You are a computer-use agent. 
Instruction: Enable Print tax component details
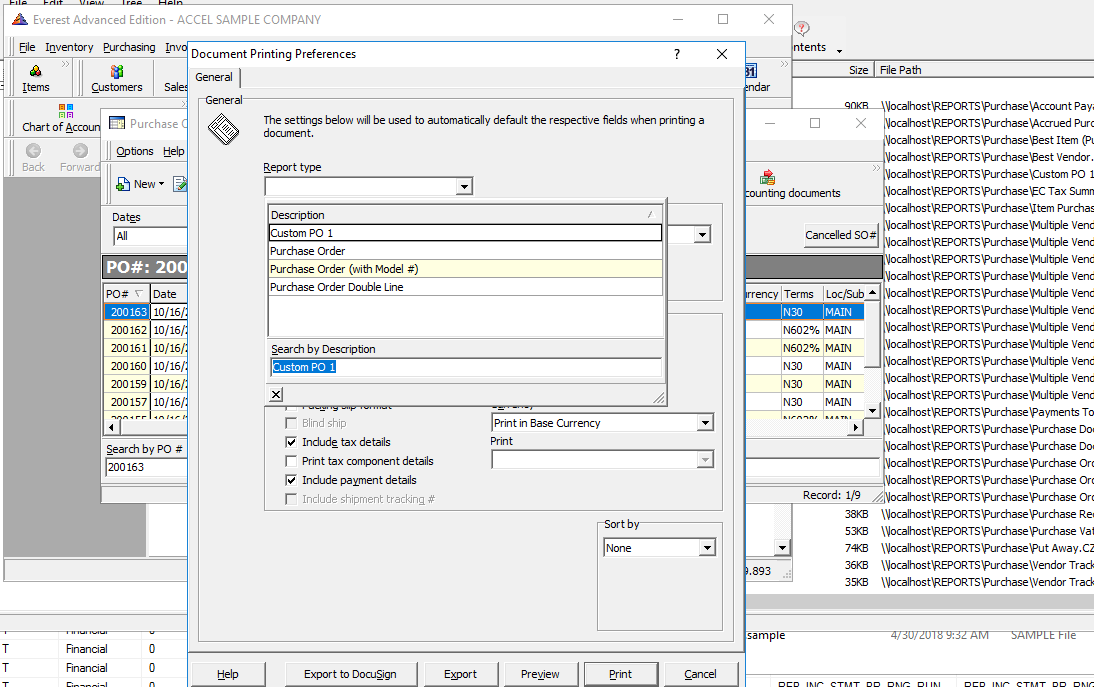tap(291, 461)
